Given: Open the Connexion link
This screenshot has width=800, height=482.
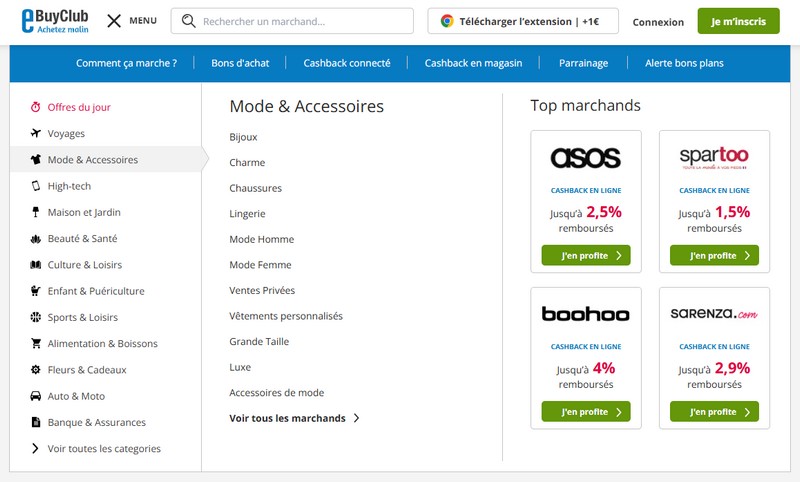Looking at the screenshot, I should pos(658,22).
